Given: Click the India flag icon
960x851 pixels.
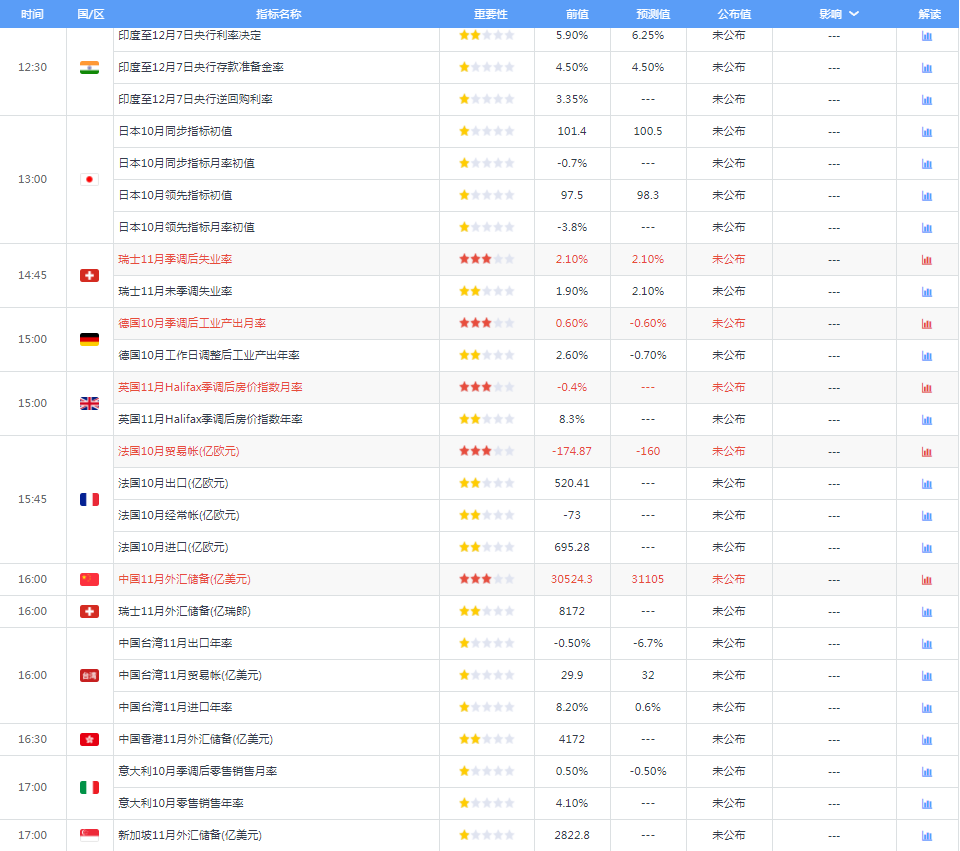Looking at the screenshot, I should pos(89,67).
